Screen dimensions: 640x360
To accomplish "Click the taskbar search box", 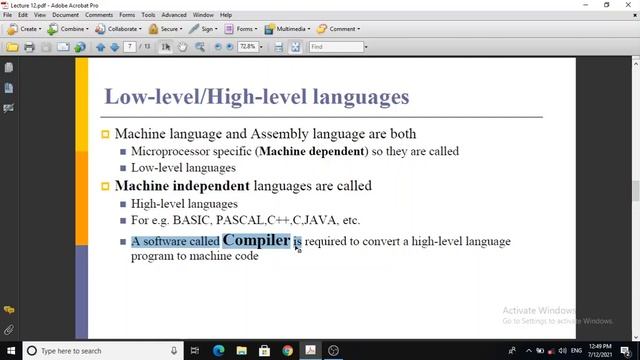I will [x=103, y=351].
